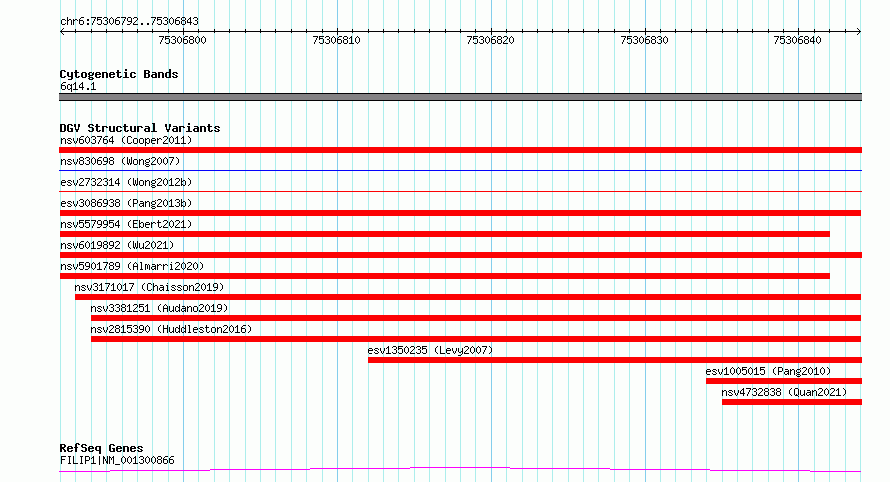The width and height of the screenshot is (890, 482).
Task: Click the nsv3171017 red bar
Action: point(468,297)
